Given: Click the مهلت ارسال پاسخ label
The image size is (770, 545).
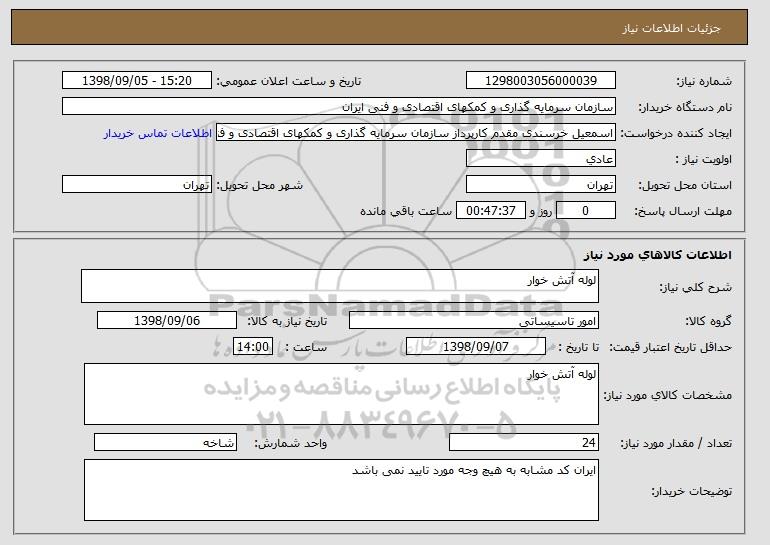Looking at the screenshot, I should [683, 211].
